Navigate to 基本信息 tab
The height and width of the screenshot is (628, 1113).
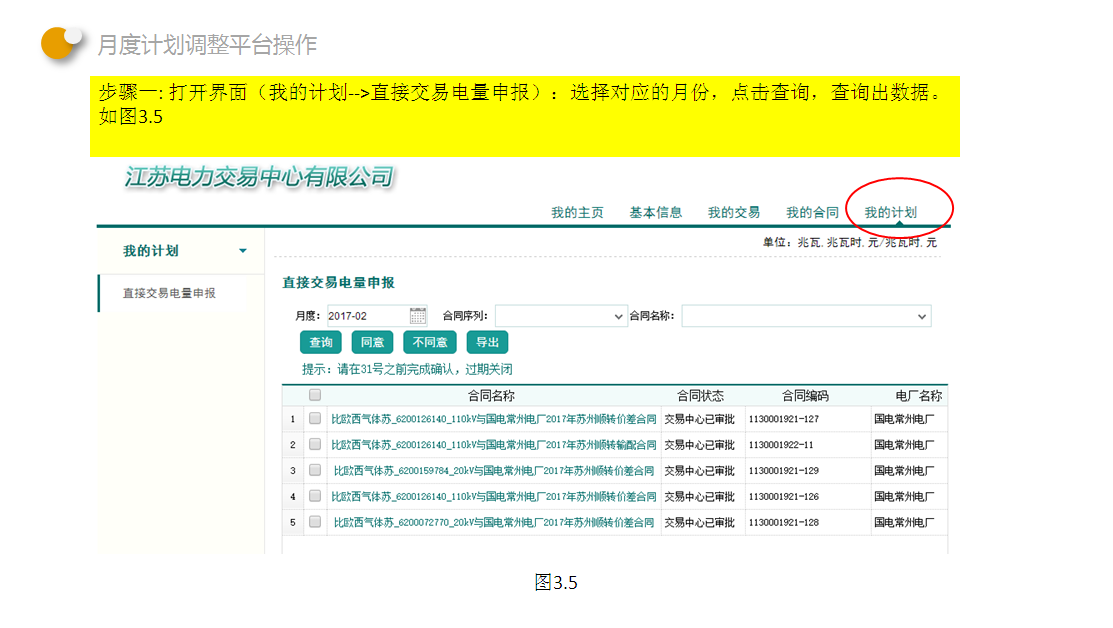point(656,213)
